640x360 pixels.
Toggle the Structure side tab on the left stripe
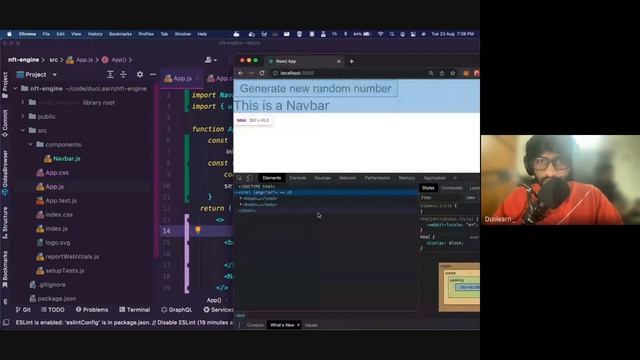click(x=5, y=222)
